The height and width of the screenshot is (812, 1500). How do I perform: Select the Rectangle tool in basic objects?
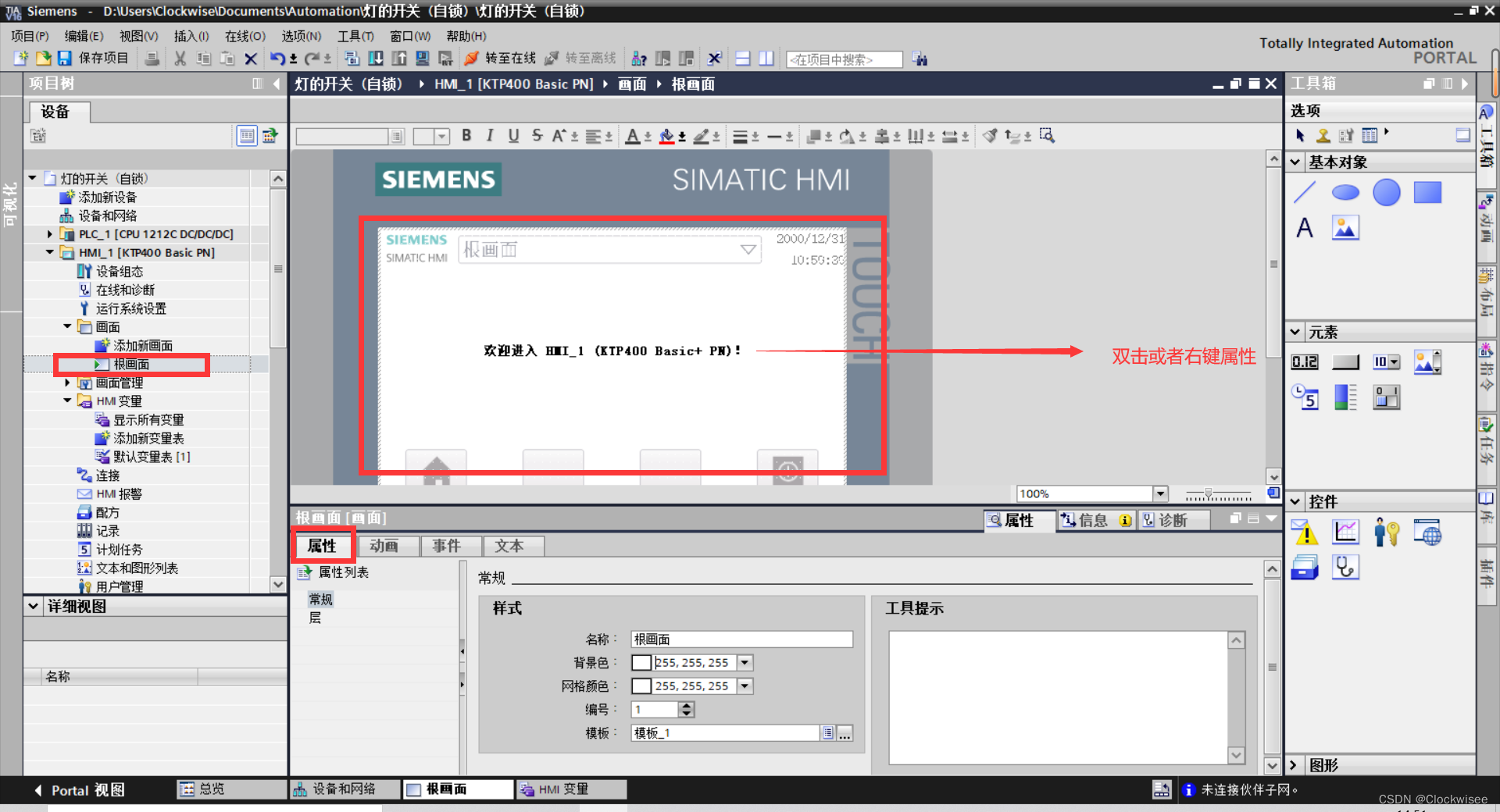coord(1427,192)
